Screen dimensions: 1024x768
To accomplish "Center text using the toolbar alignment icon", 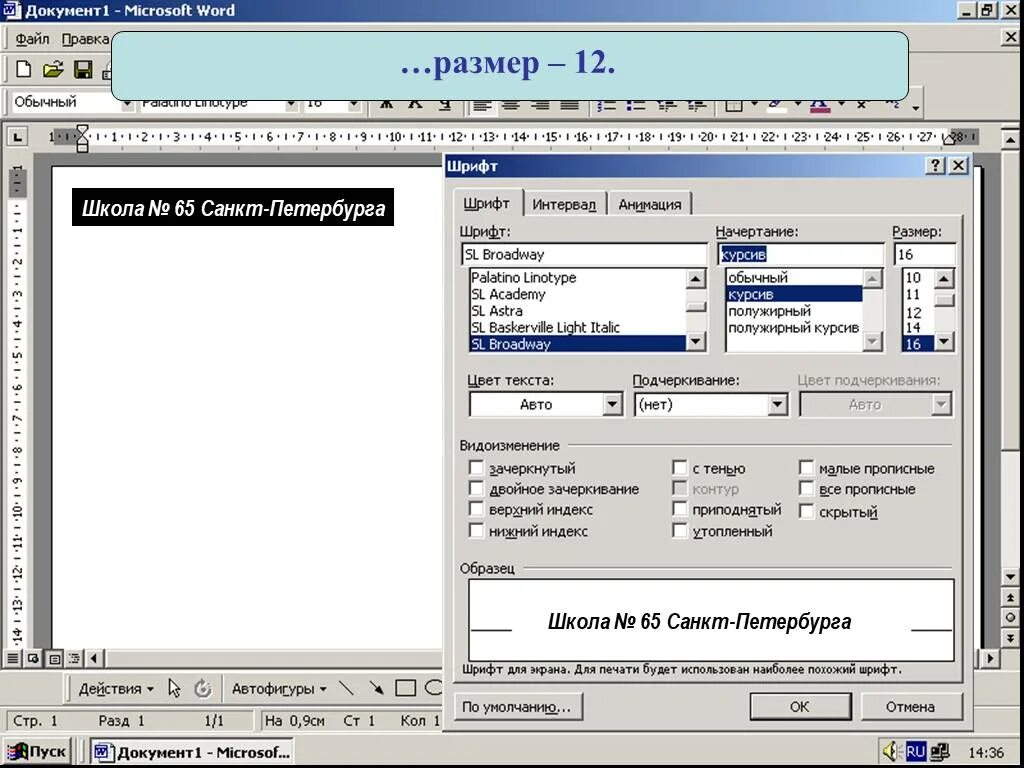I will click(511, 104).
